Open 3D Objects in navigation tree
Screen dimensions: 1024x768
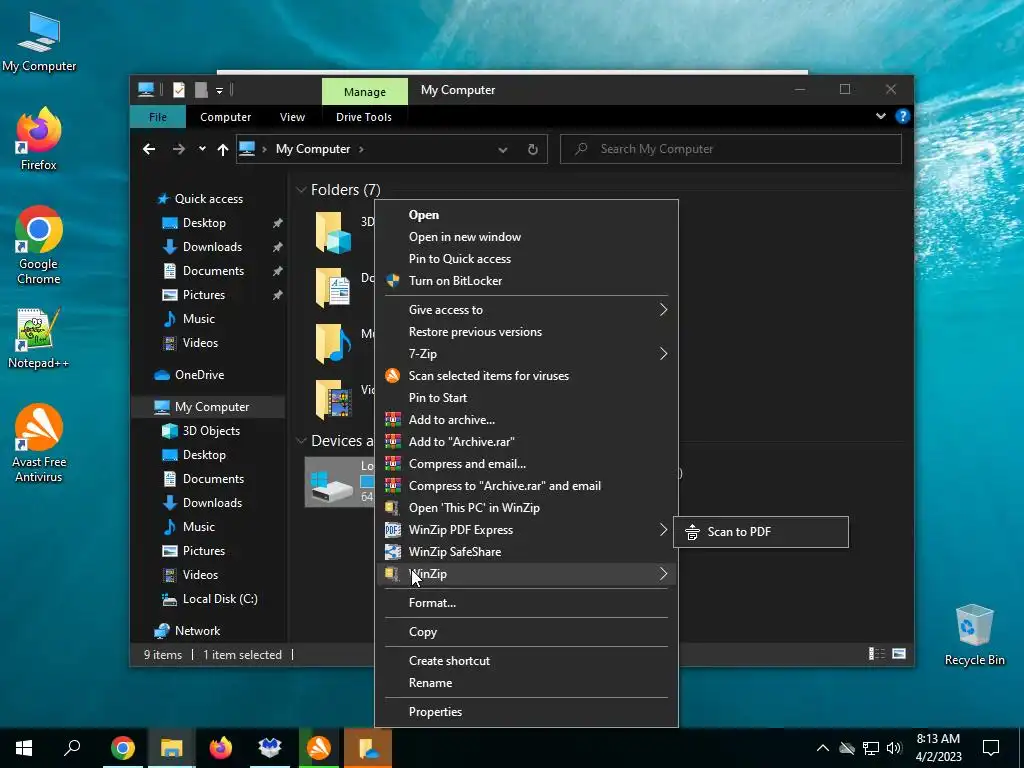click(211, 431)
